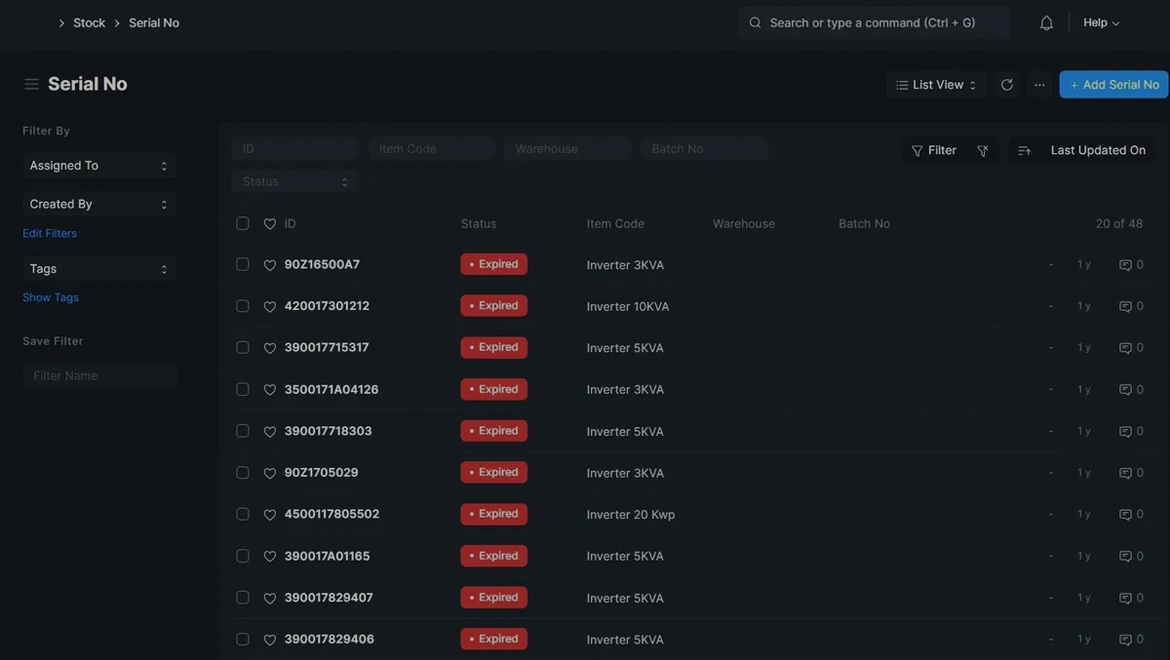Open the List View switcher

click(936, 85)
